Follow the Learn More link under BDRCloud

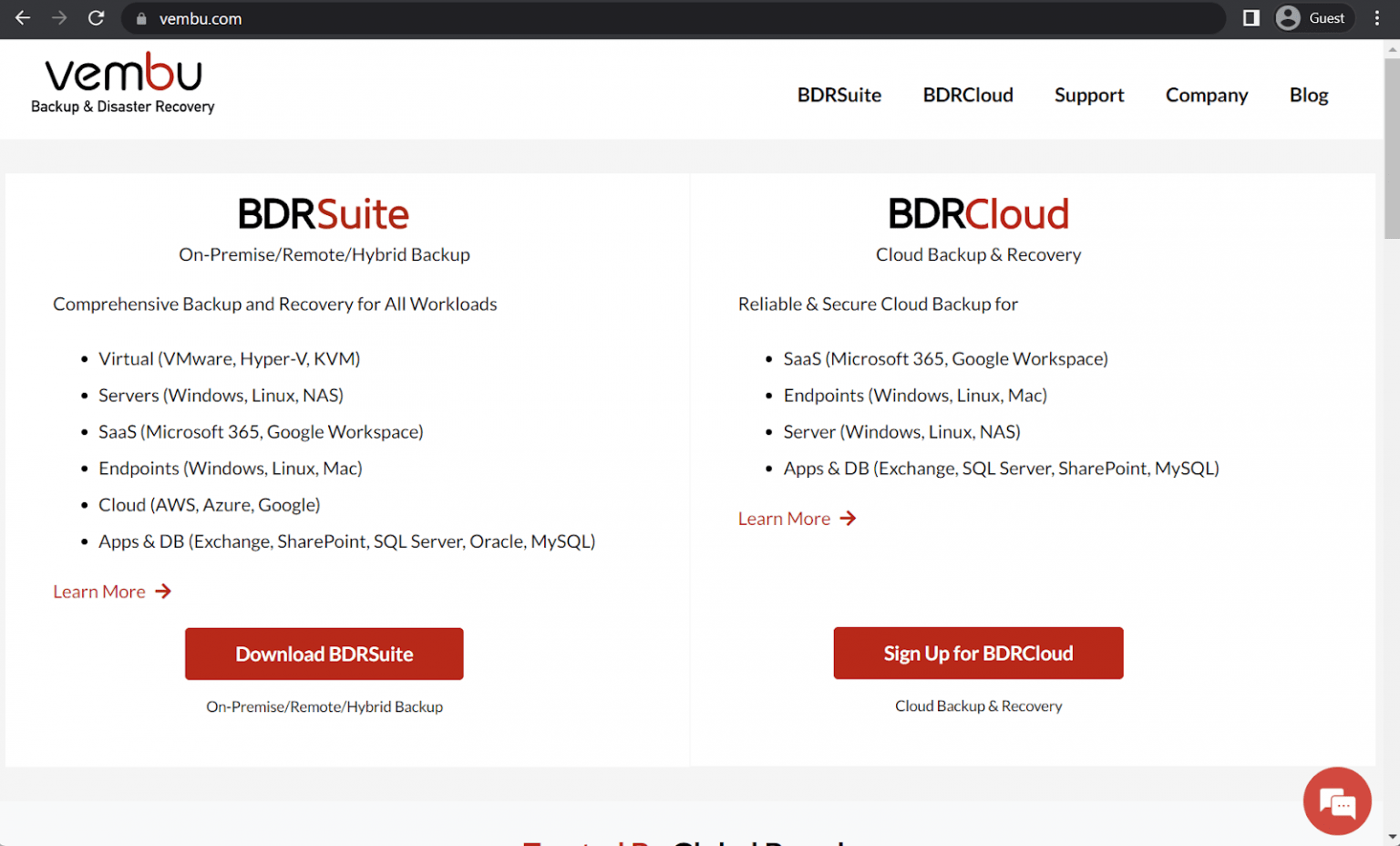tap(785, 518)
